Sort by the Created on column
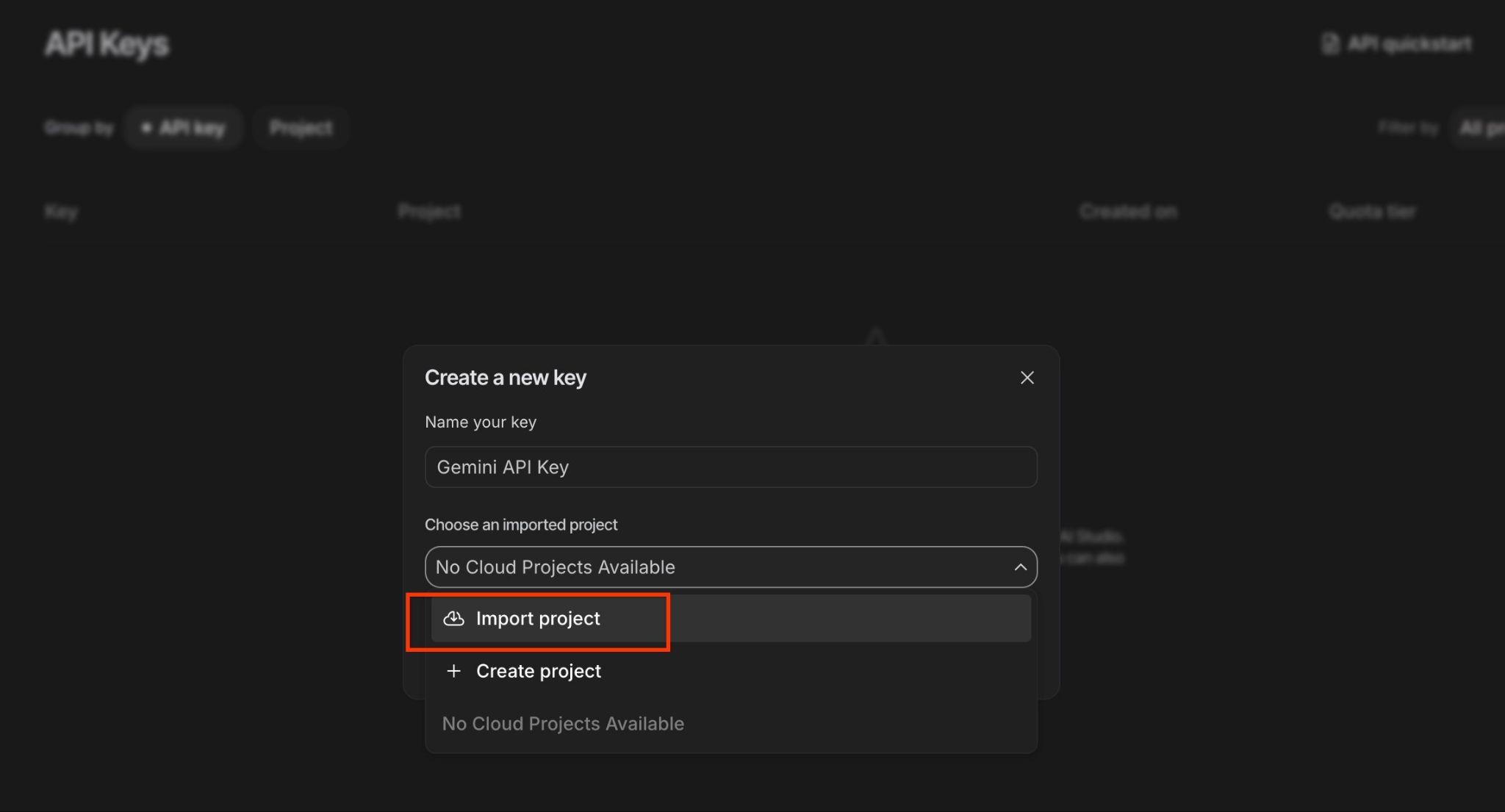Image resolution: width=1505 pixels, height=812 pixels. (1128, 212)
